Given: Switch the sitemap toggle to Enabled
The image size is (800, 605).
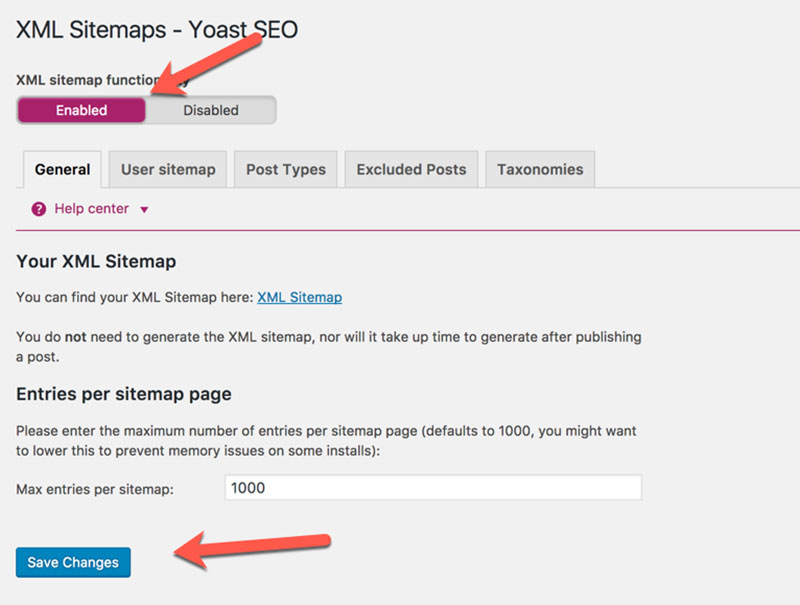Looking at the screenshot, I should click(x=80, y=110).
